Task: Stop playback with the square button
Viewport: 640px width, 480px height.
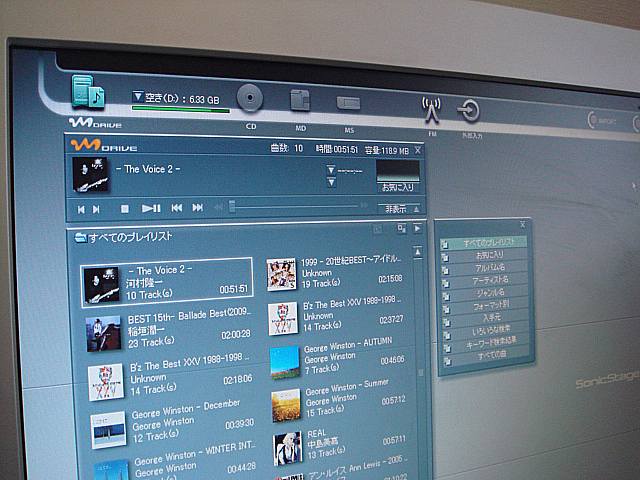Action: (x=125, y=209)
